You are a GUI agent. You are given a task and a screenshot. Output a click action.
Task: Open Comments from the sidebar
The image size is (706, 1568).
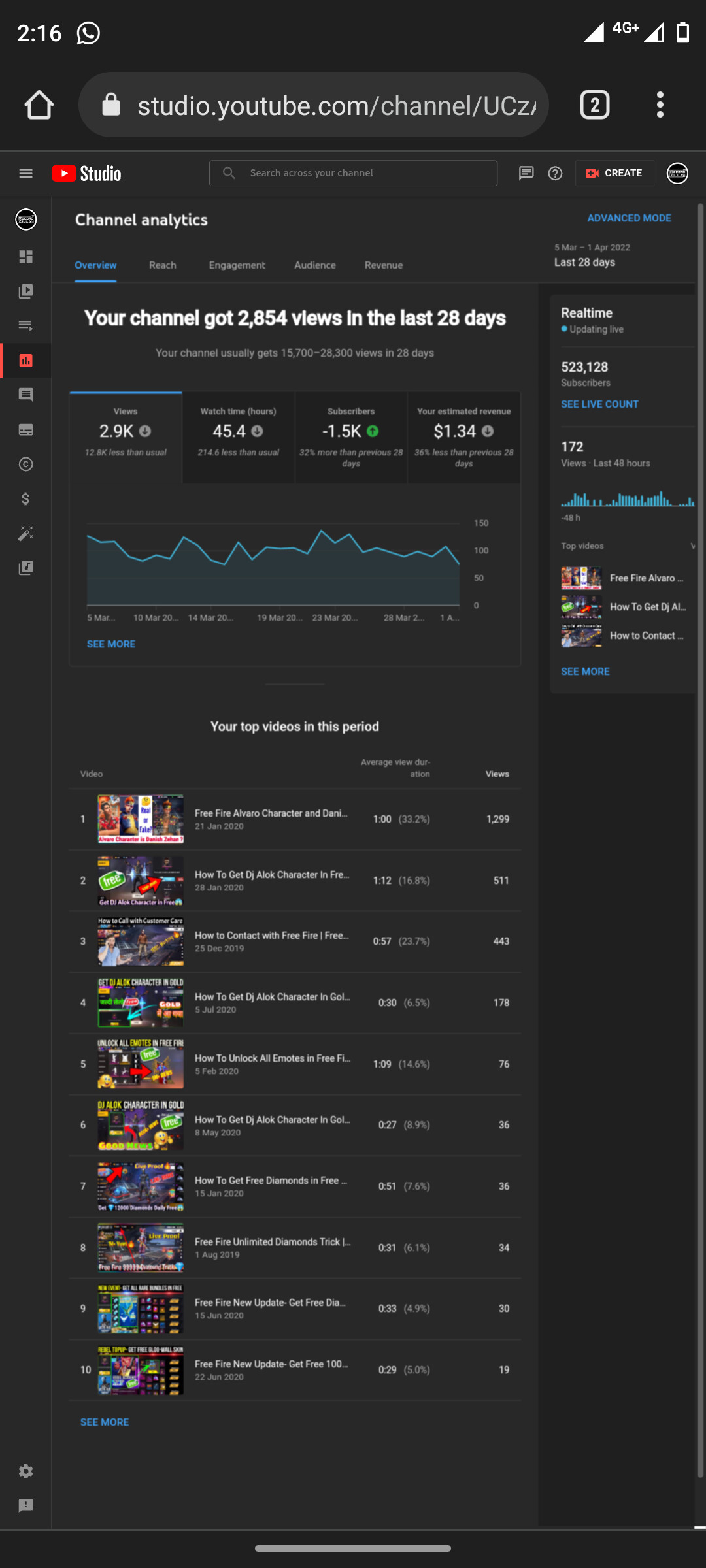coord(25,395)
